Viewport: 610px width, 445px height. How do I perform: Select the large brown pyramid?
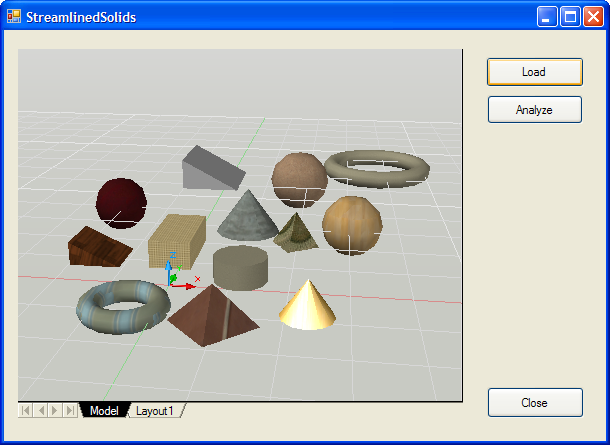pos(213,314)
